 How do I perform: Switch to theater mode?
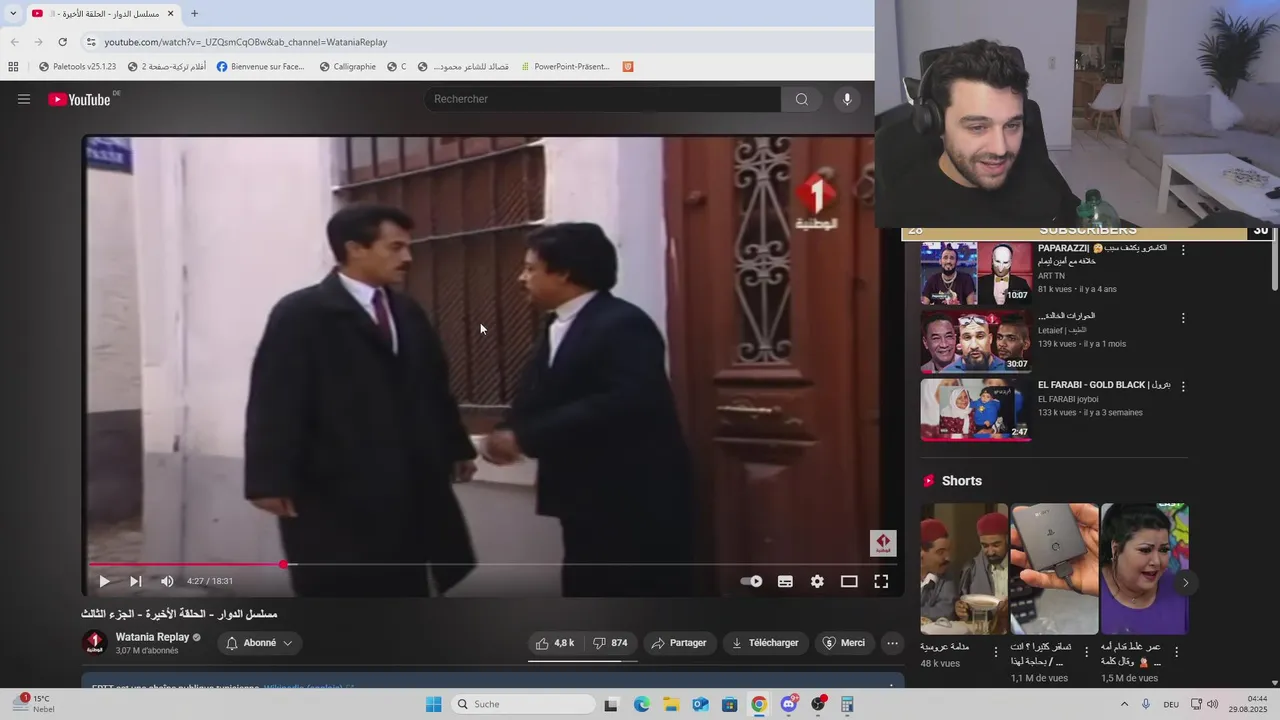click(x=849, y=581)
